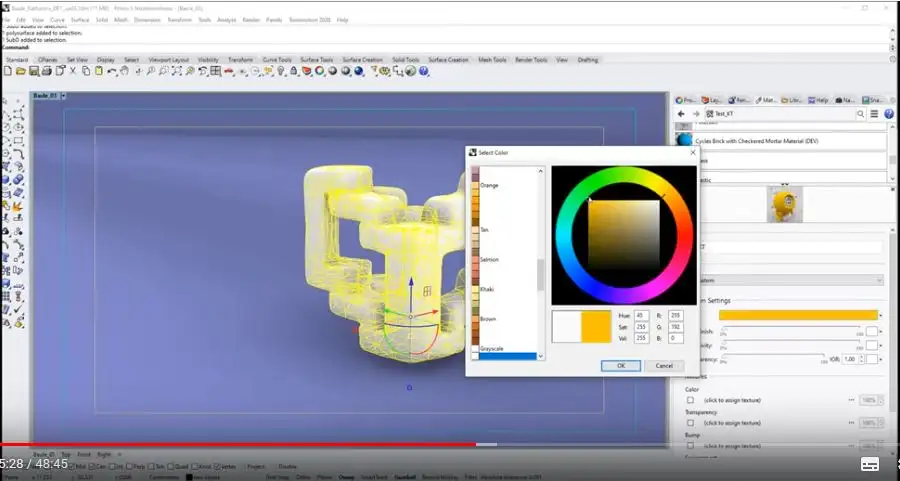Click the orange new-color preview swatch
The width and height of the screenshot is (900, 481).
(x=596, y=327)
